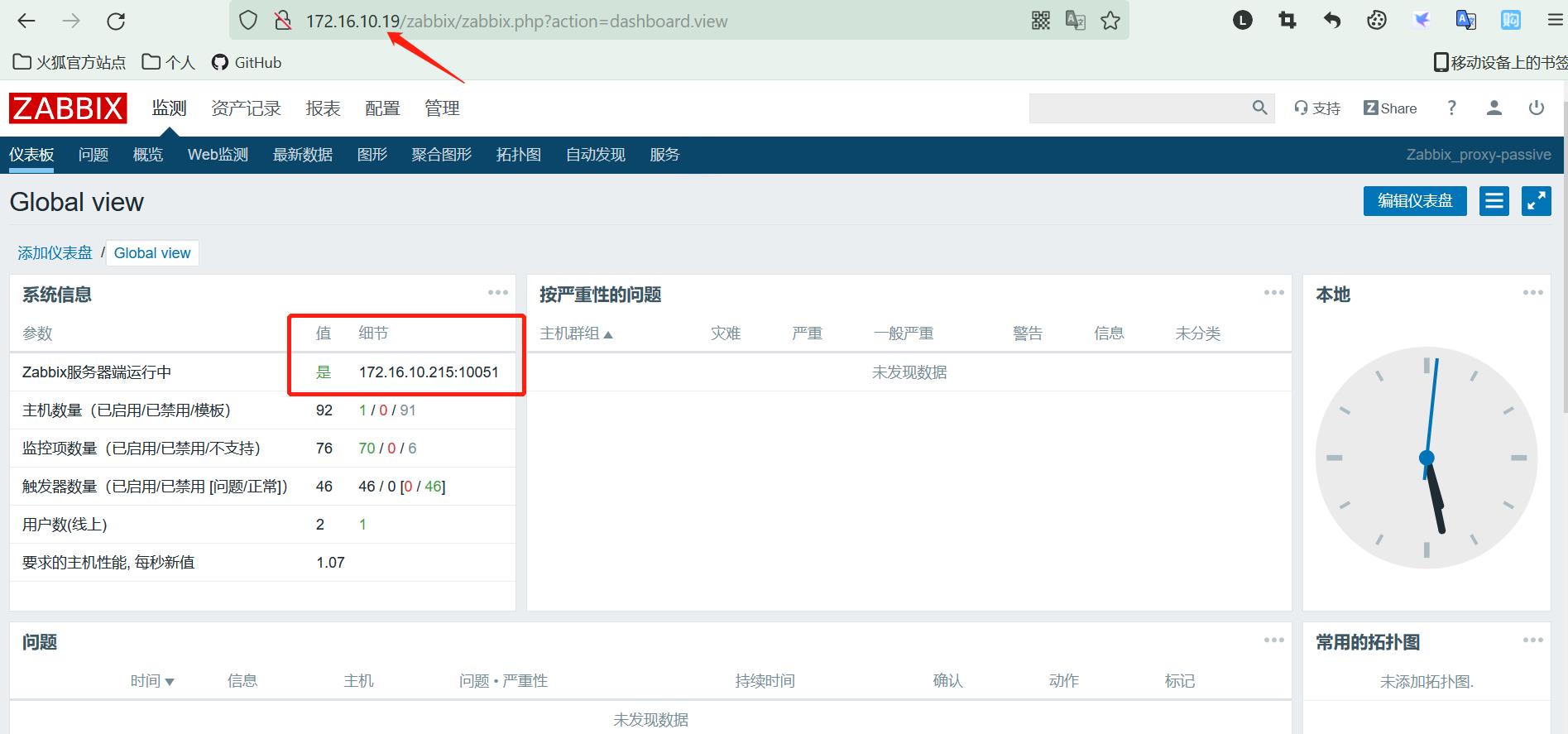Screen dimensions: 1568x734
Task: Click the browser address bar URL
Action: 516,21
